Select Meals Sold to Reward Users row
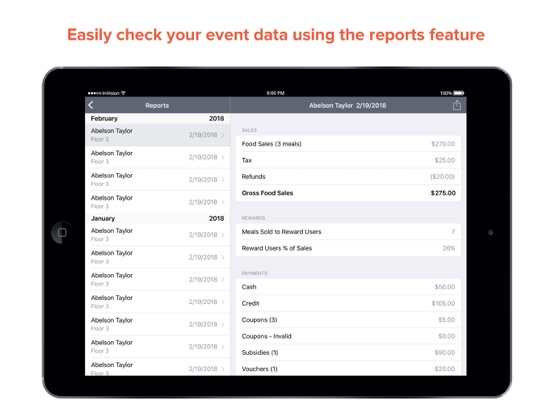The height and width of the screenshot is (414, 552). coord(348,232)
